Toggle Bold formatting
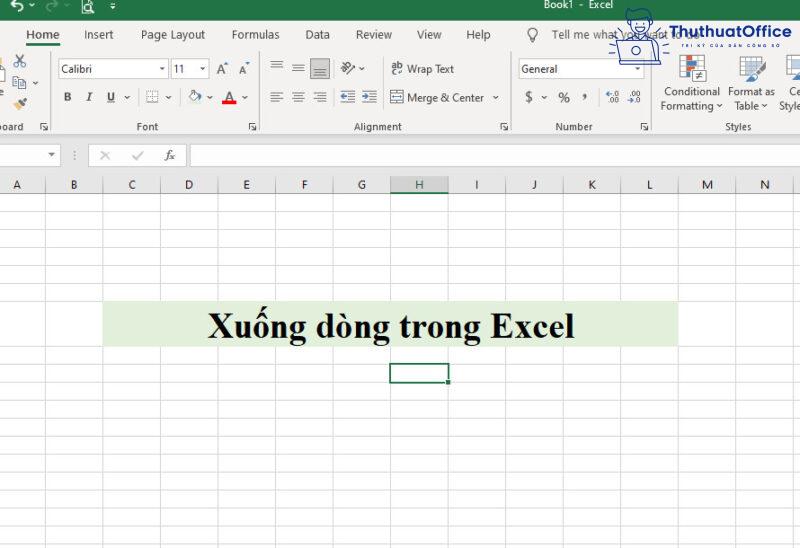This screenshot has height=548, width=800. (68, 98)
